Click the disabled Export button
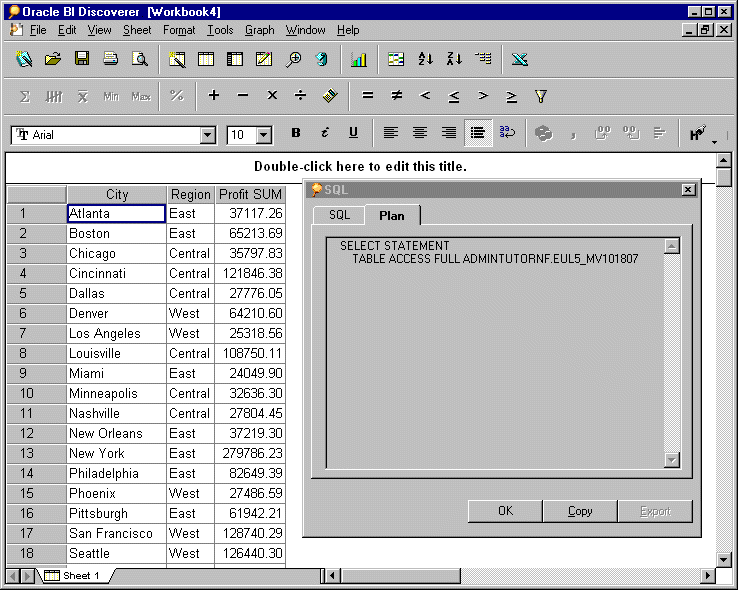Viewport: 738px width, 590px height. 655,511
